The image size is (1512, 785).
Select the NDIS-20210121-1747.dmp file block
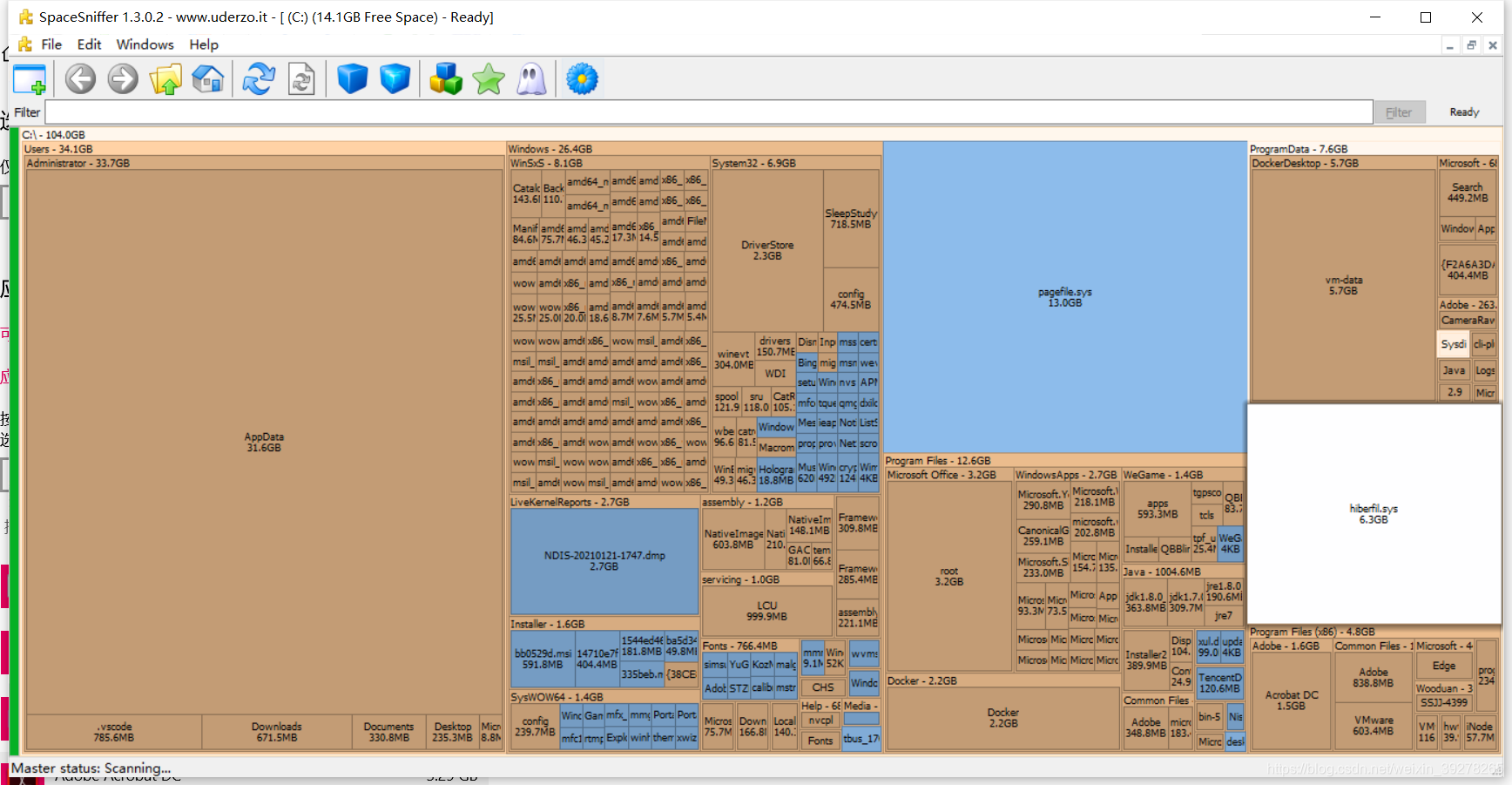point(604,561)
